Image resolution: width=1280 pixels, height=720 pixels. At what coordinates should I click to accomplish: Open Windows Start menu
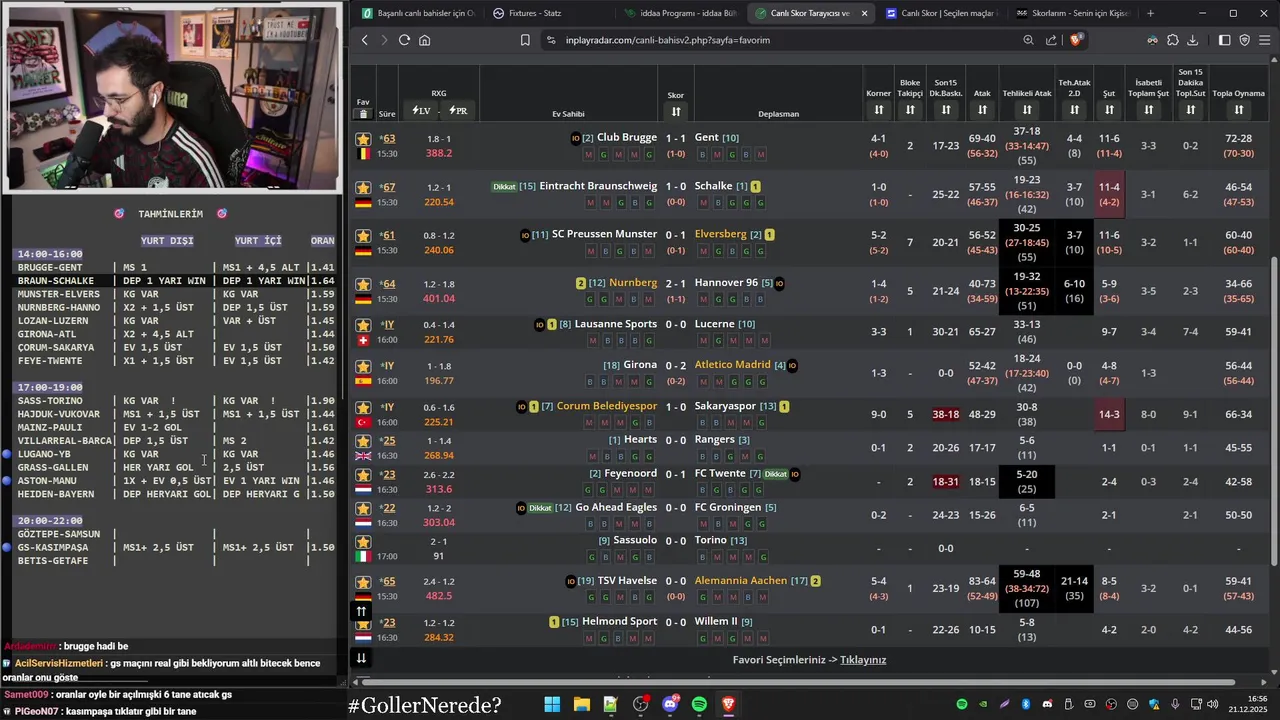tap(552, 704)
